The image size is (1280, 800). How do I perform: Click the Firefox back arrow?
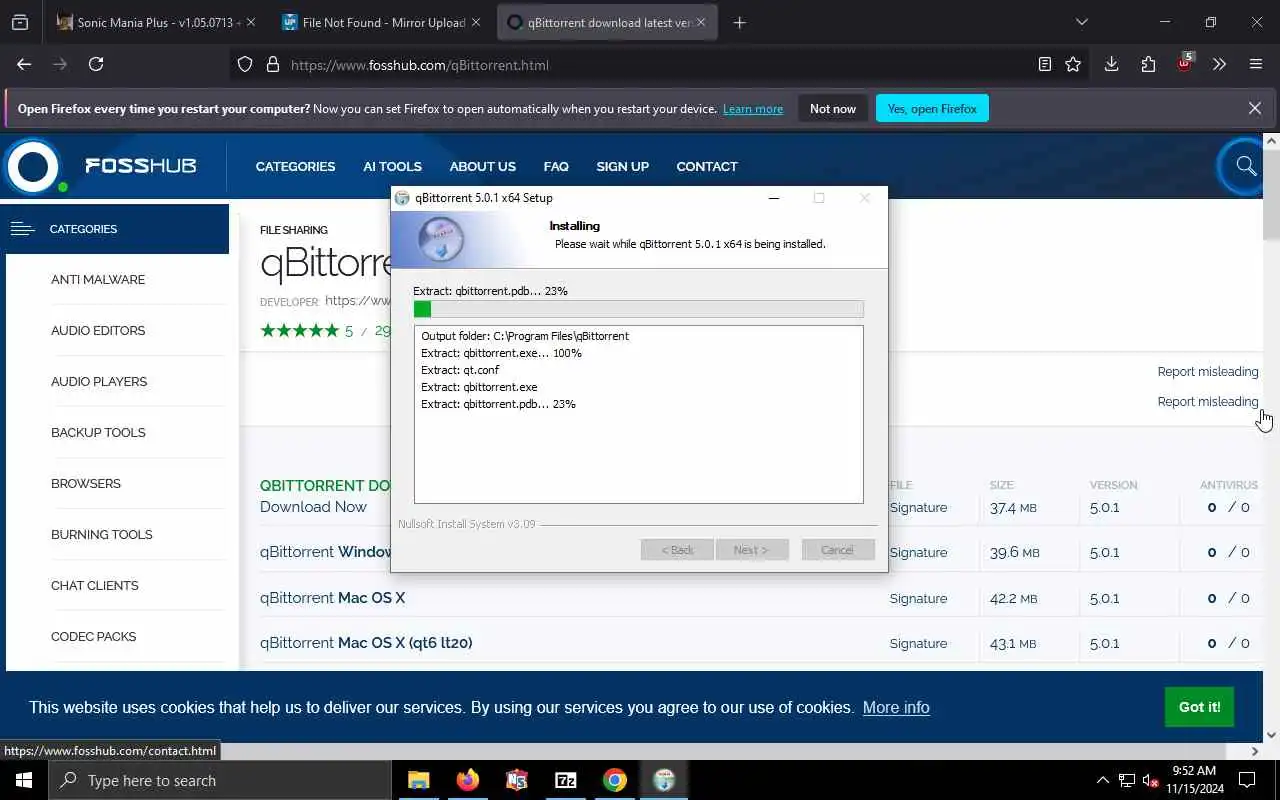click(24, 64)
